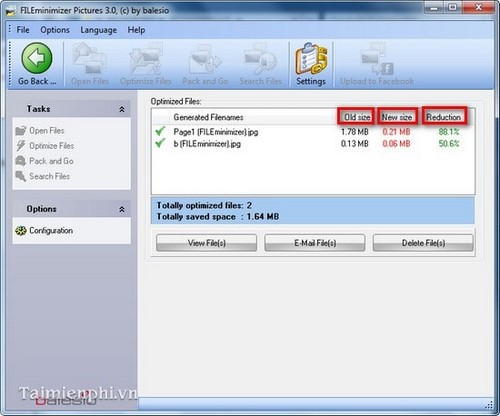Open the Language menu

click(99, 30)
